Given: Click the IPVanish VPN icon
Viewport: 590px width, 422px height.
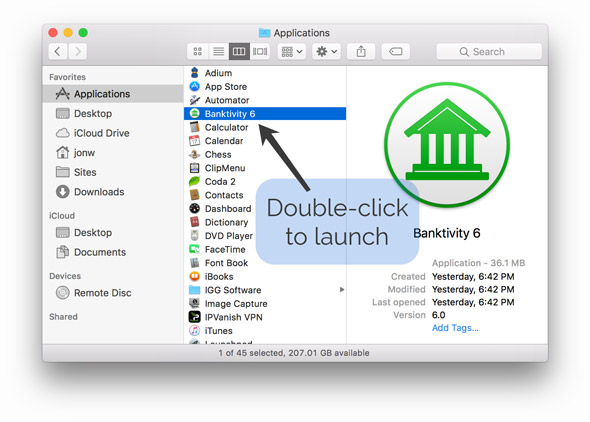Looking at the screenshot, I should 195,317.
